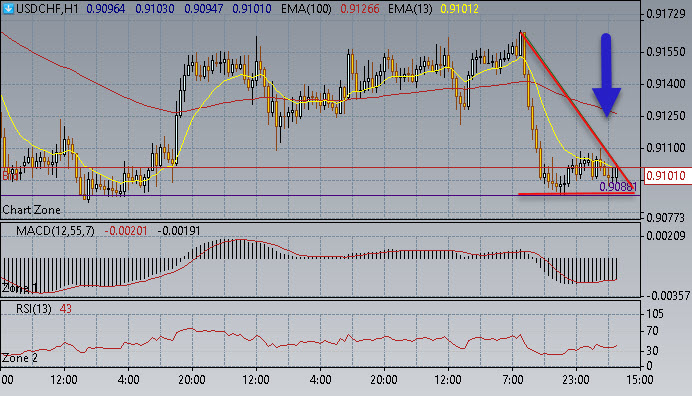The width and height of the screenshot is (692, 396).
Task: Click the MACD signal value -0.00191
Action: pos(179,231)
